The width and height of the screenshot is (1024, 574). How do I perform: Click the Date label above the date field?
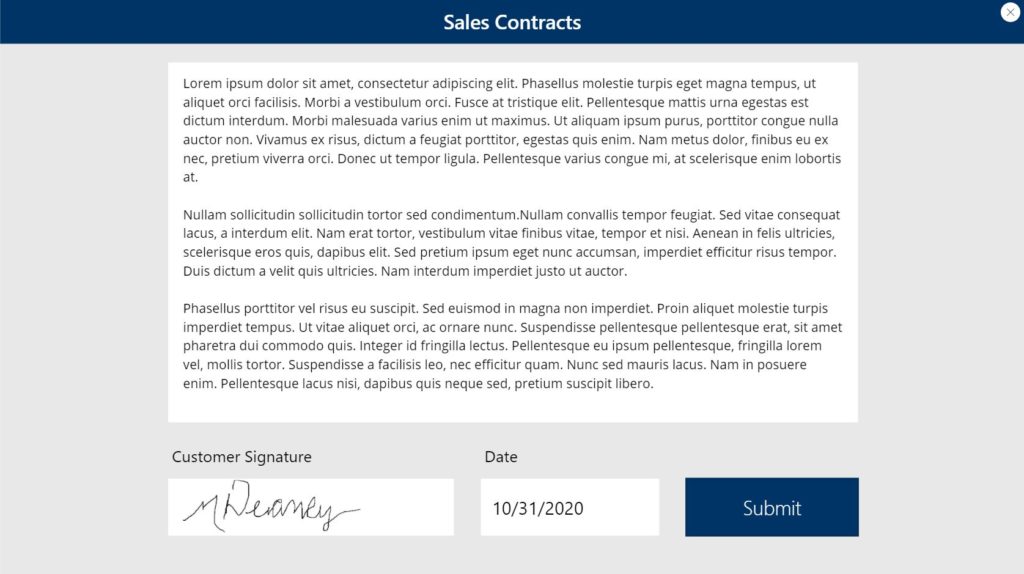(x=501, y=456)
